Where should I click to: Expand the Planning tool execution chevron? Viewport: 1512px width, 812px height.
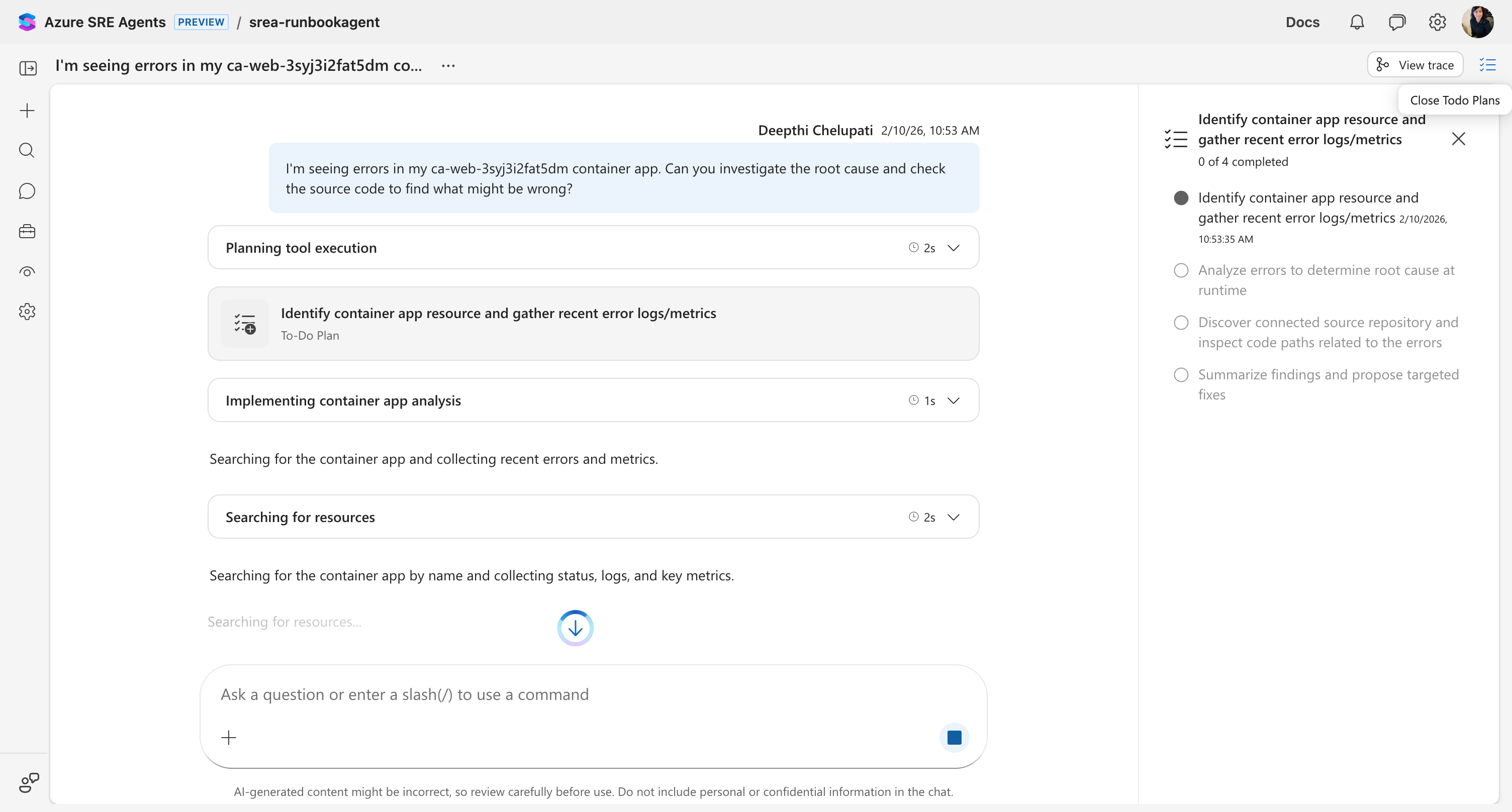tap(954, 248)
